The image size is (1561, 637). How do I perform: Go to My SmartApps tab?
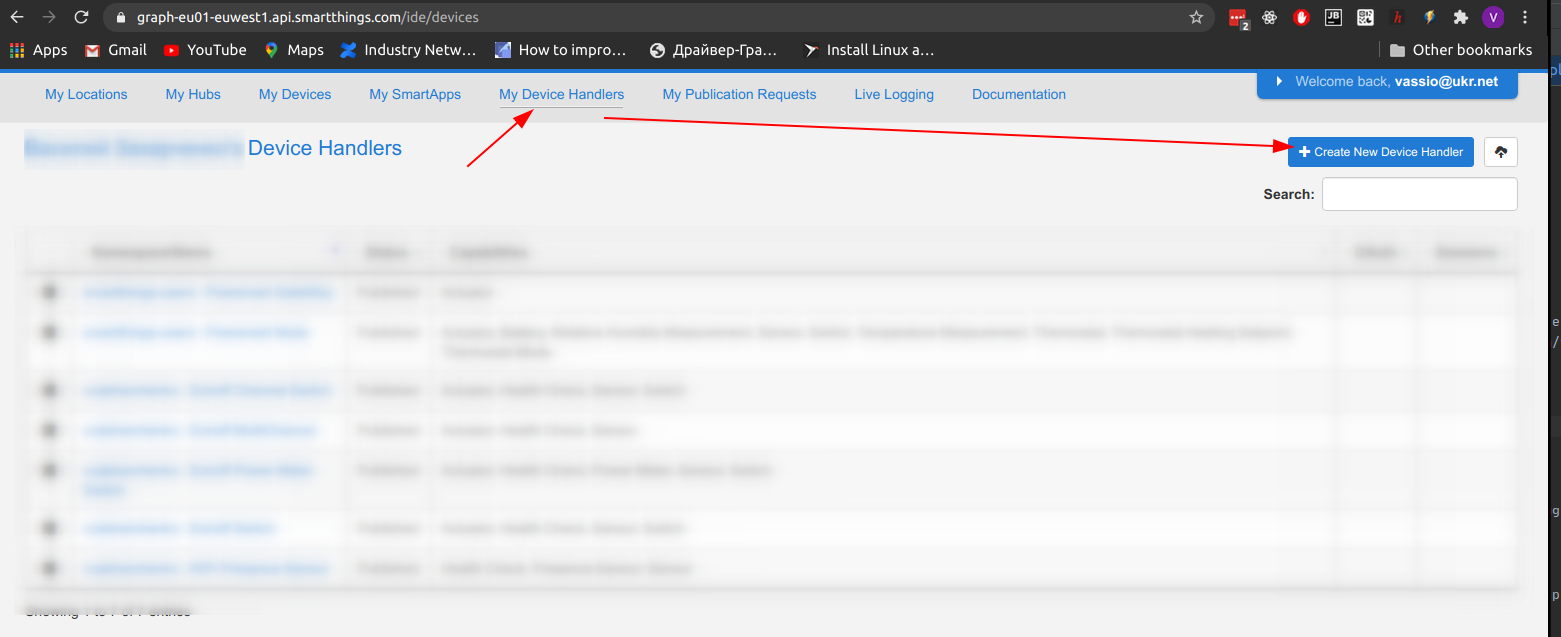tap(415, 94)
